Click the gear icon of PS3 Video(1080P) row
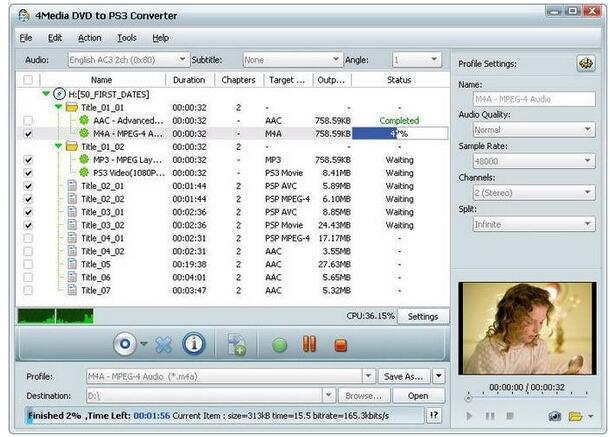 pos(84,172)
